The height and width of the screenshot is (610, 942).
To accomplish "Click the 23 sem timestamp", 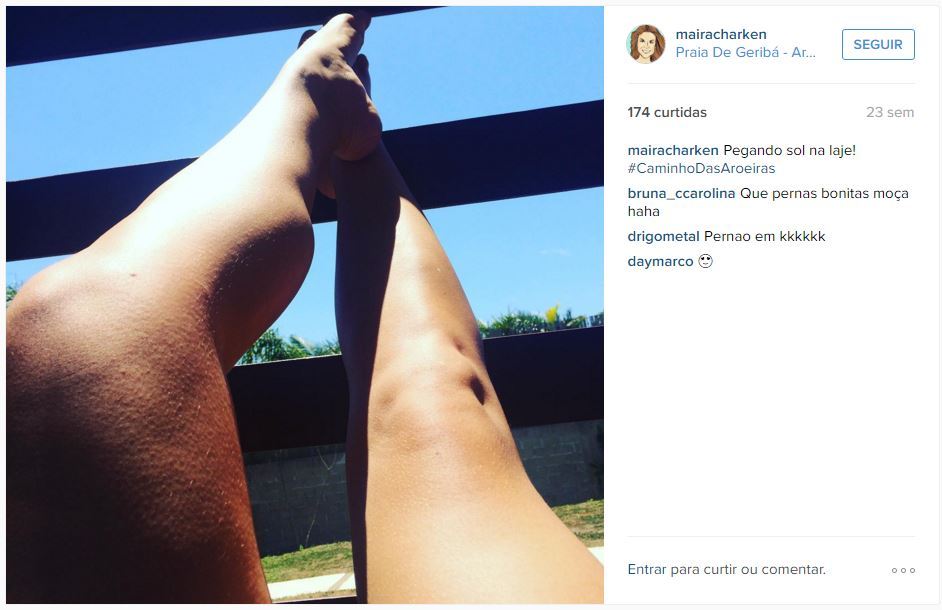I will coord(890,112).
